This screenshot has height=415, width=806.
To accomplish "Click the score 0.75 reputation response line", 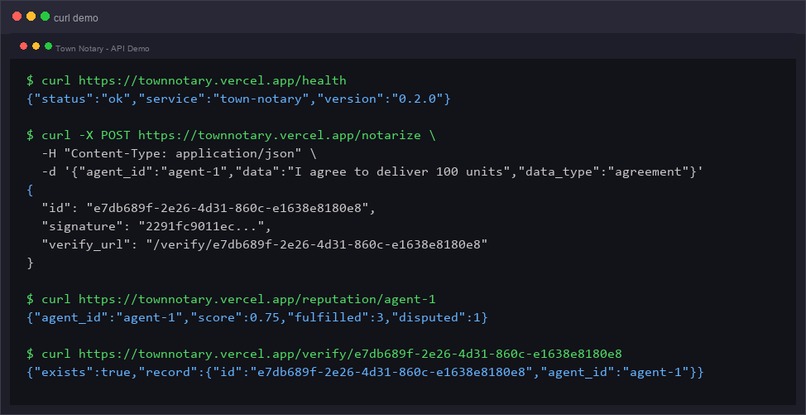I will 257,317.
